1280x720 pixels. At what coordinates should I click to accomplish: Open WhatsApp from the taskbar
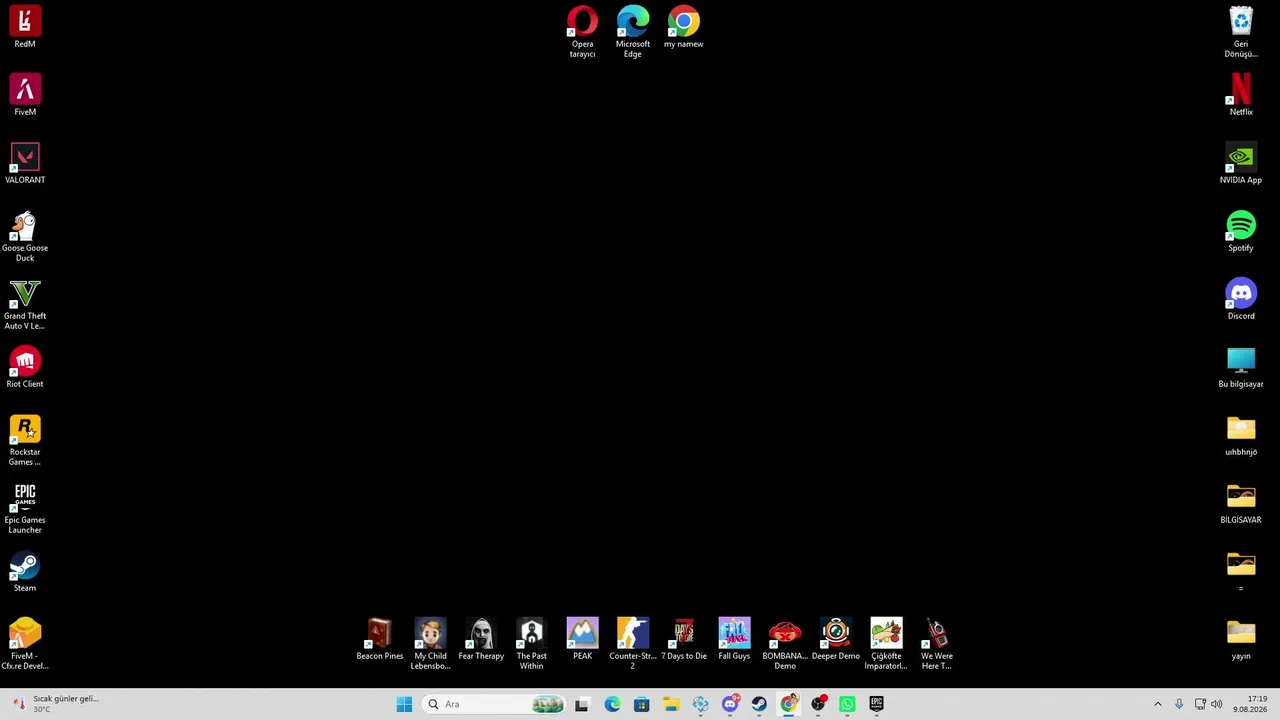pos(847,704)
